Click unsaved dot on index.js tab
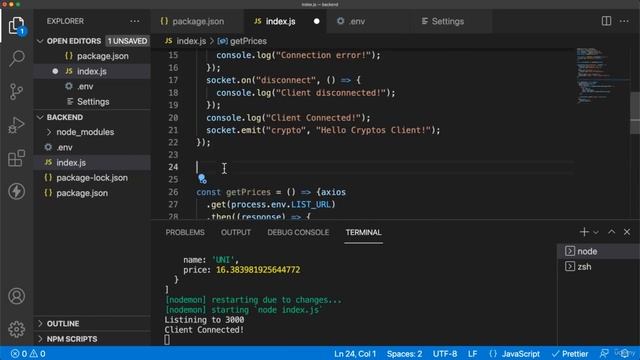This screenshot has width=640, height=360. 316,21
